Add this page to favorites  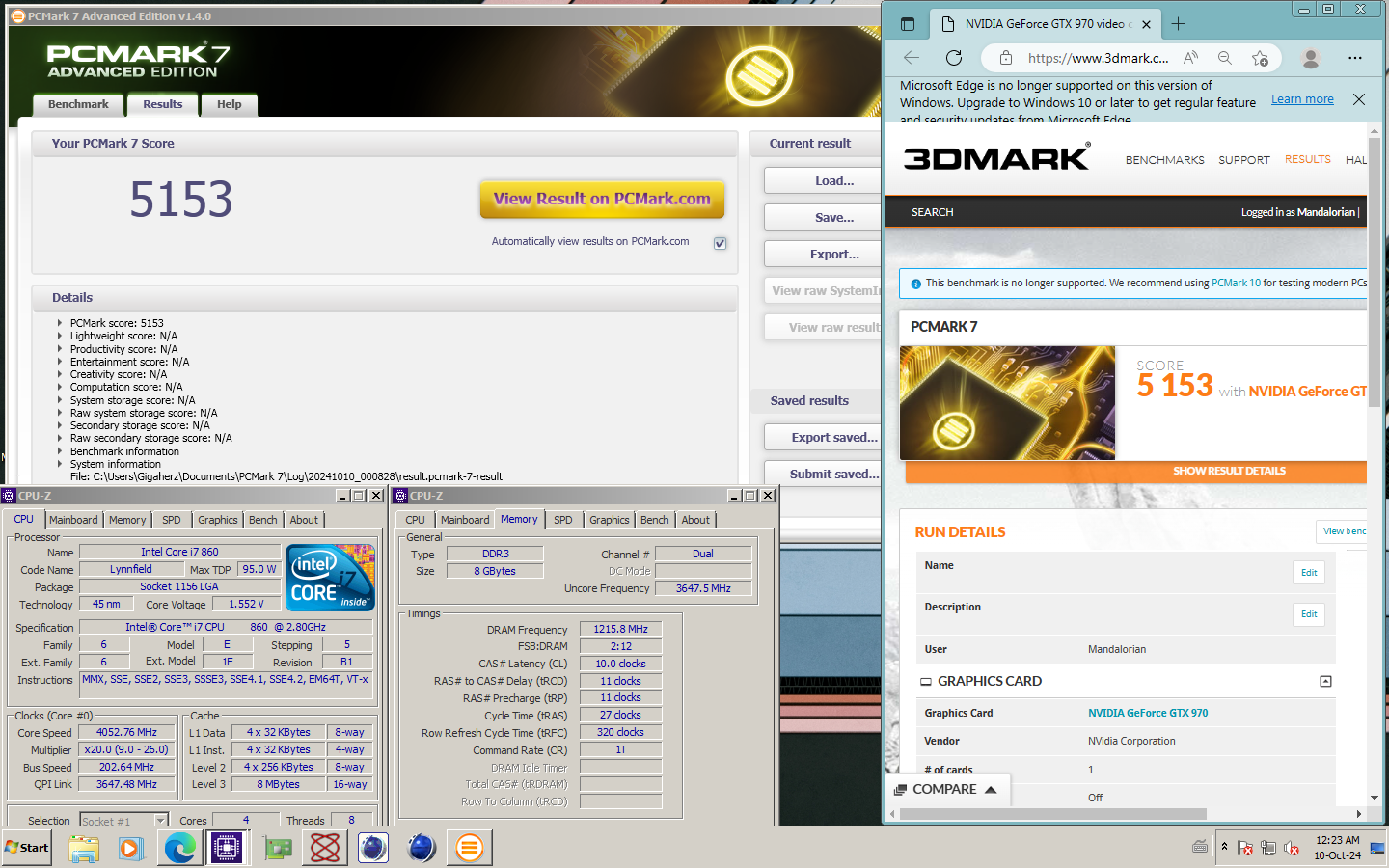point(1260,58)
